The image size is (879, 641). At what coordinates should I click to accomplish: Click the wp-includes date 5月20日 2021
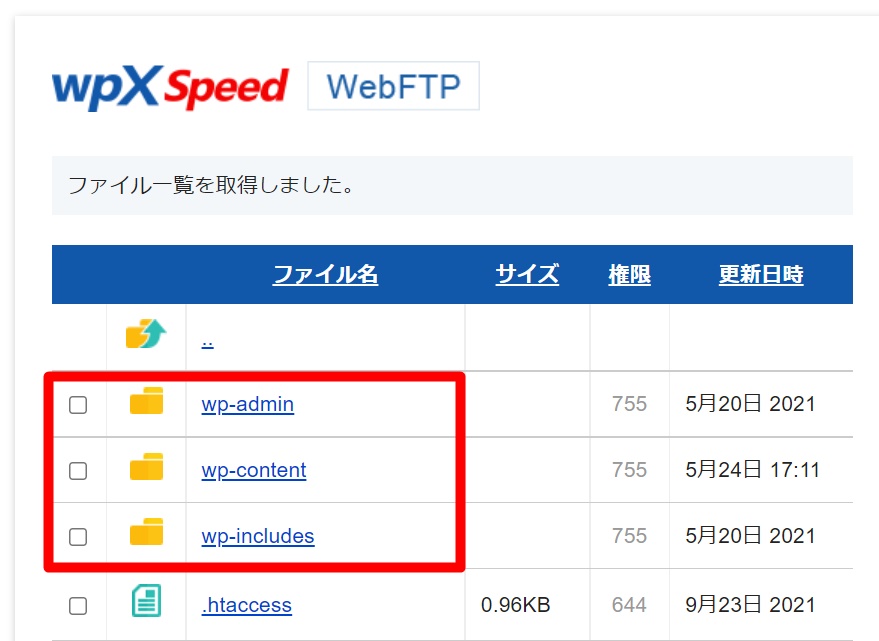tap(750, 536)
